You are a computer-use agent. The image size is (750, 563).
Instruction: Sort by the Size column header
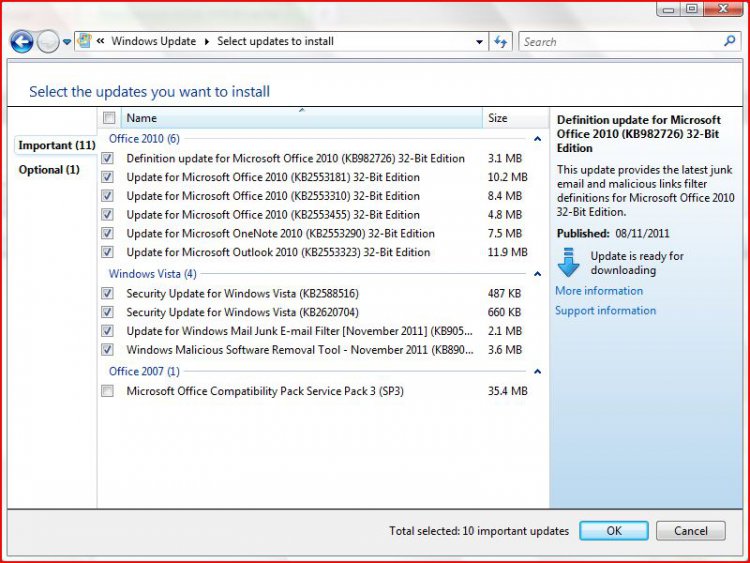515,118
